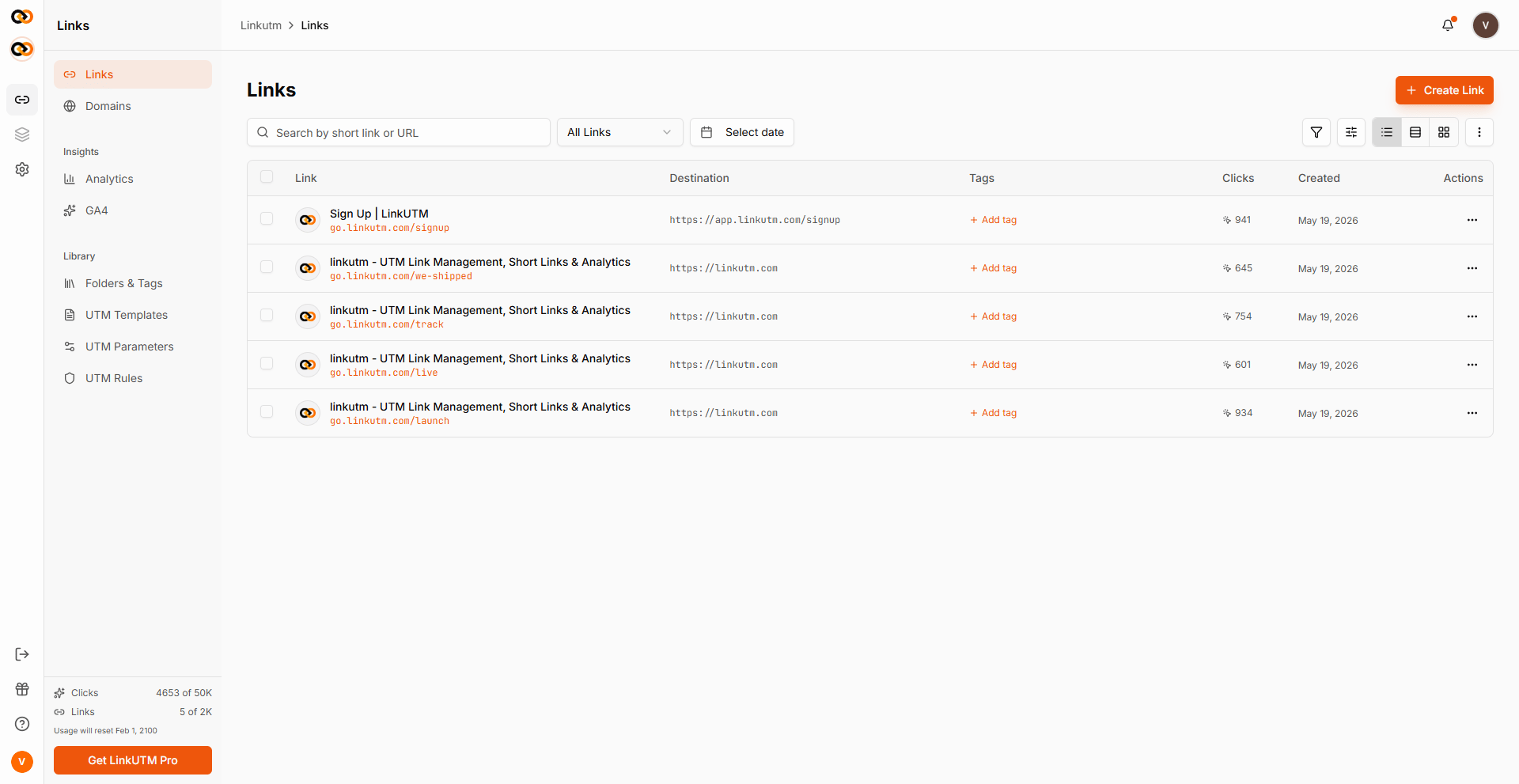Switch to table rows view

(x=1415, y=132)
